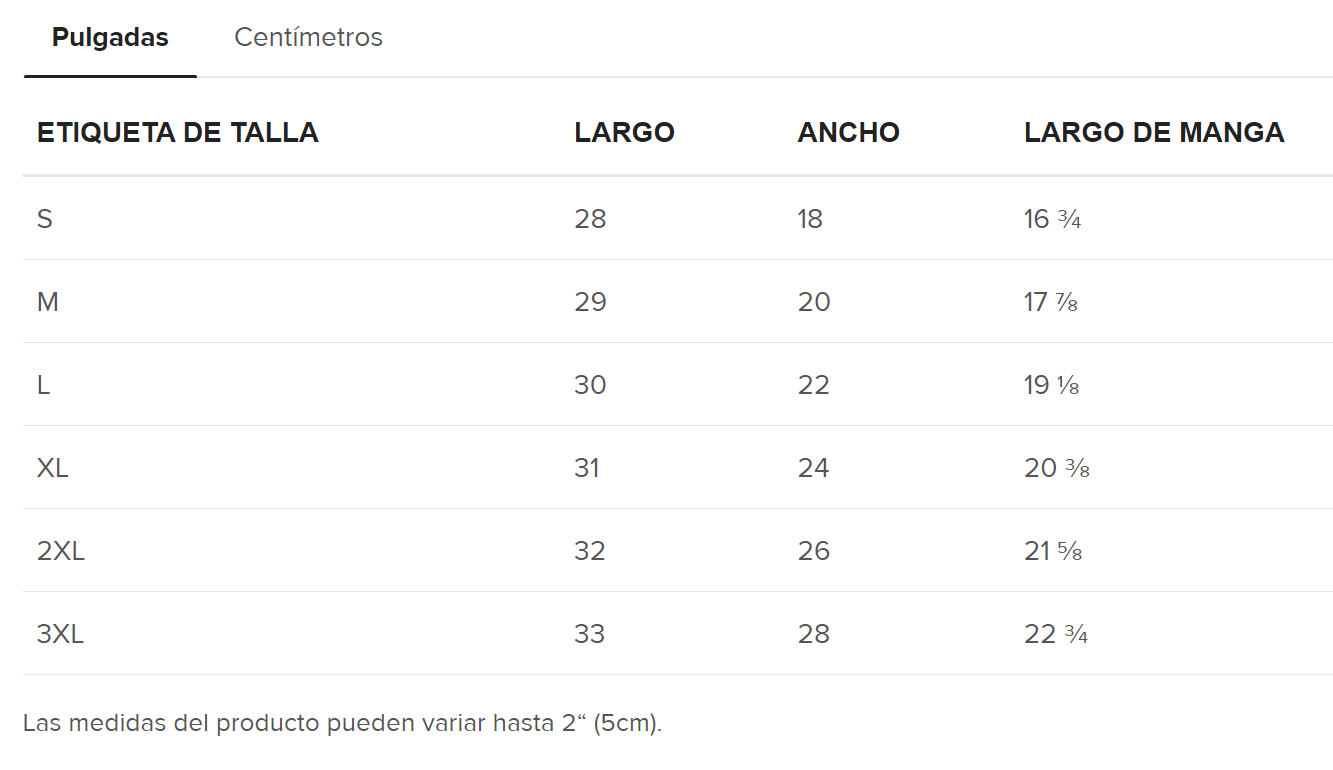The width and height of the screenshot is (1333, 770).
Task: Click the width value 28 for 3XL
Action: click(x=813, y=634)
